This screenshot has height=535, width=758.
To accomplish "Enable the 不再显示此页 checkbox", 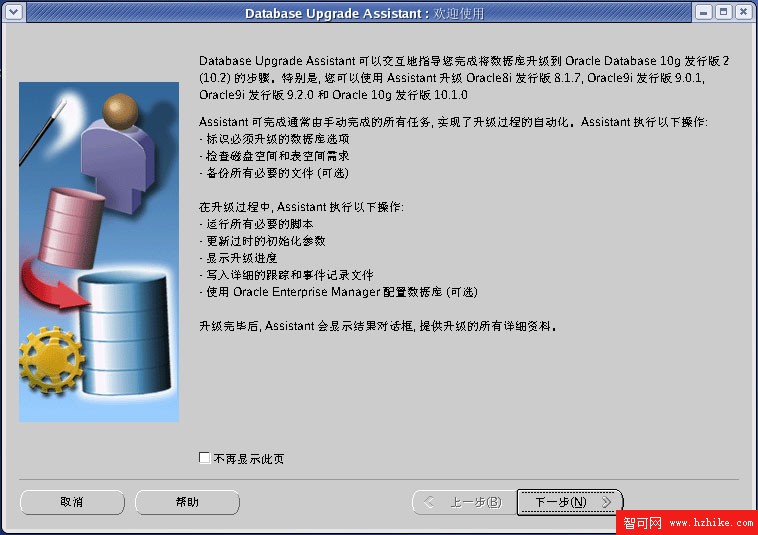I will click(x=204, y=457).
